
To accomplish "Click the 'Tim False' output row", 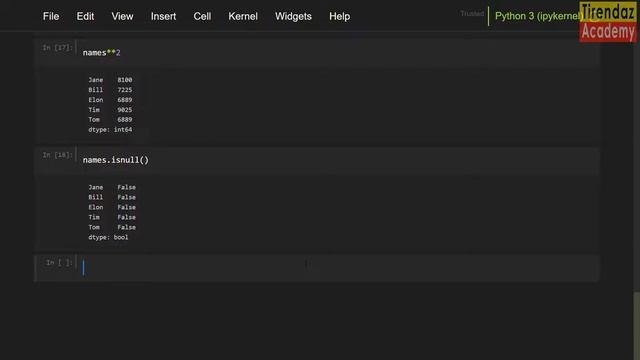I will (112, 217).
